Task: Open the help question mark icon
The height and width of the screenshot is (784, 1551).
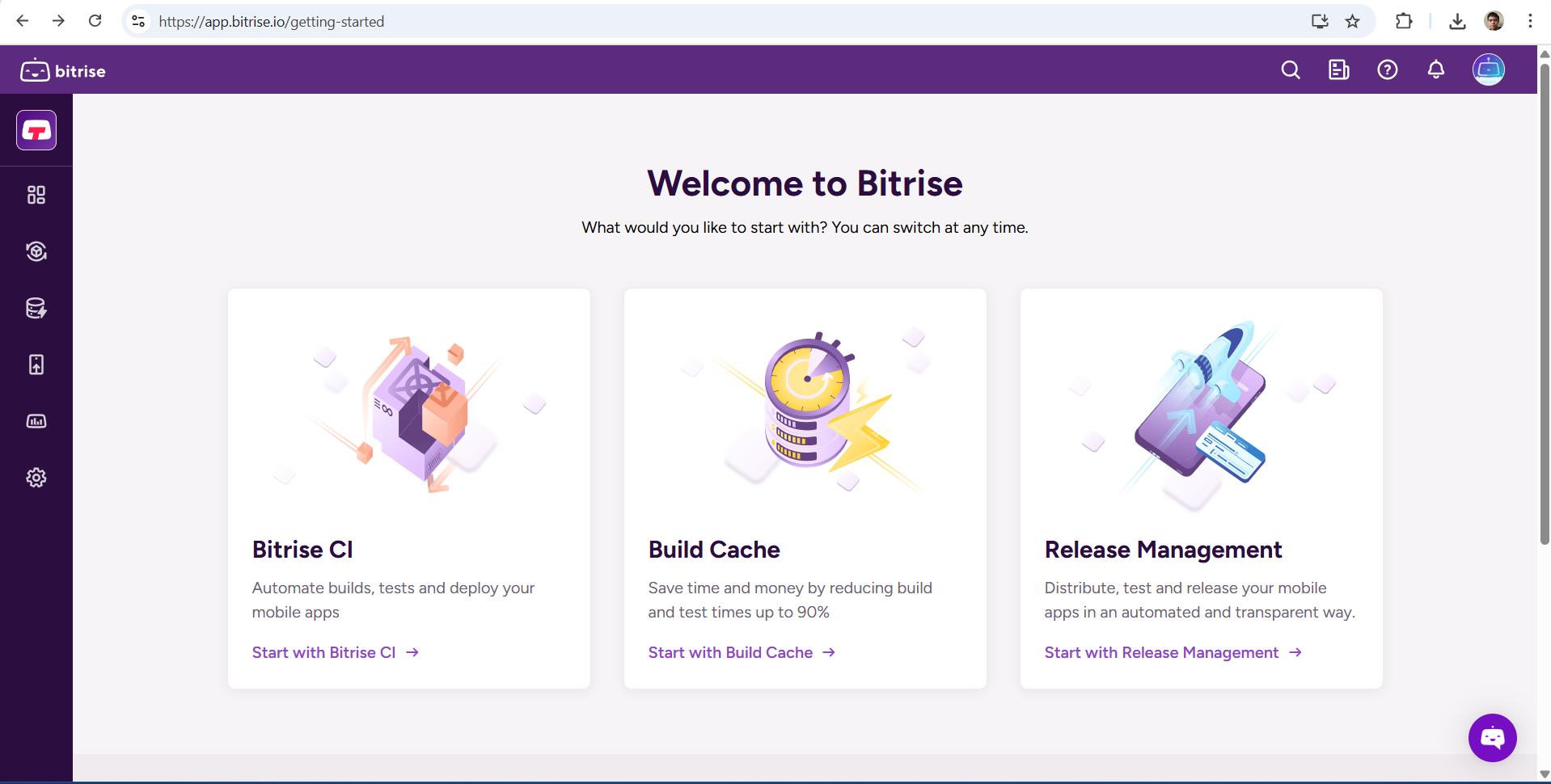Action: tap(1388, 70)
